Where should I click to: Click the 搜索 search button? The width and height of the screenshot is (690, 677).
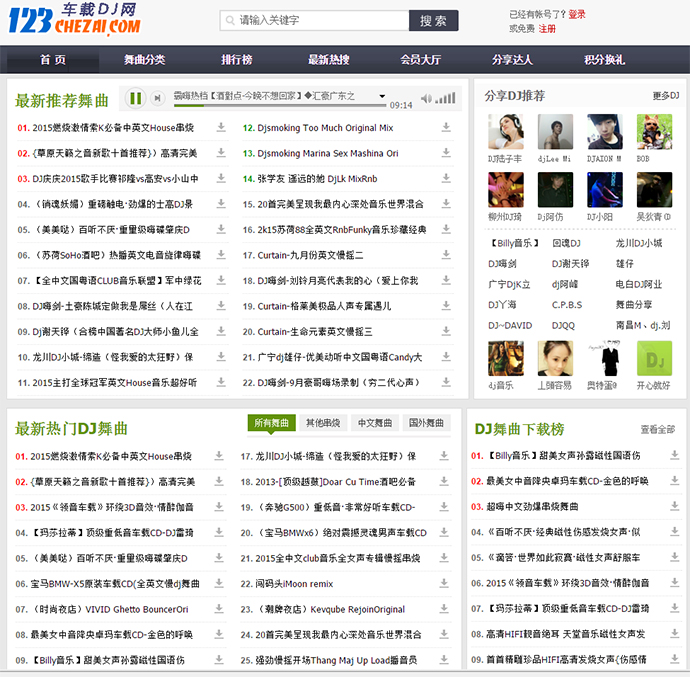click(433, 20)
